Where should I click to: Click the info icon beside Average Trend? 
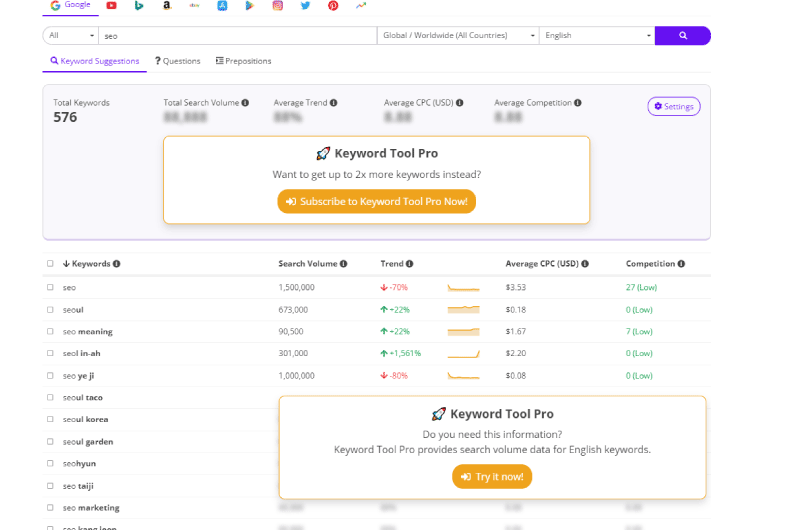click(x=334, y=103)
